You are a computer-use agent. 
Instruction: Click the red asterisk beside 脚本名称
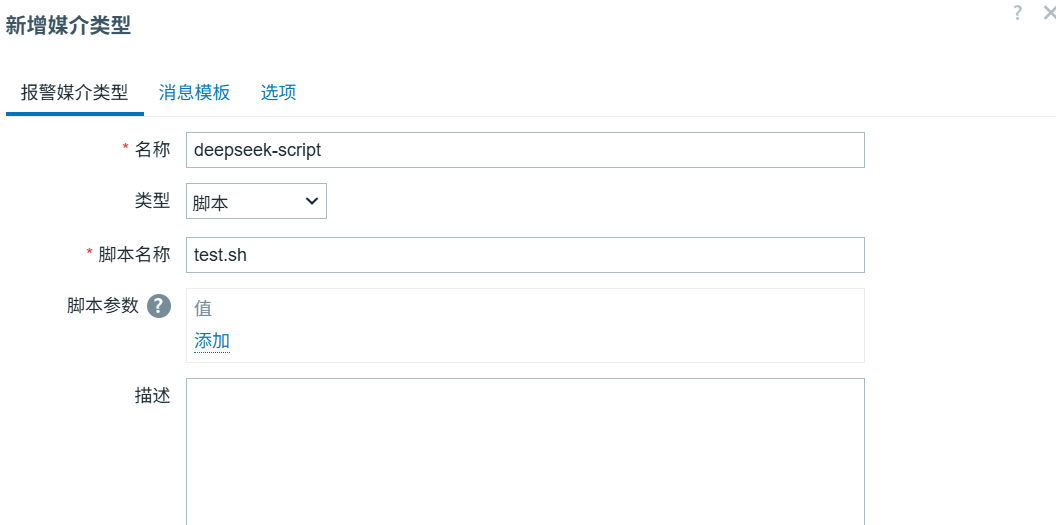point(90,253)
